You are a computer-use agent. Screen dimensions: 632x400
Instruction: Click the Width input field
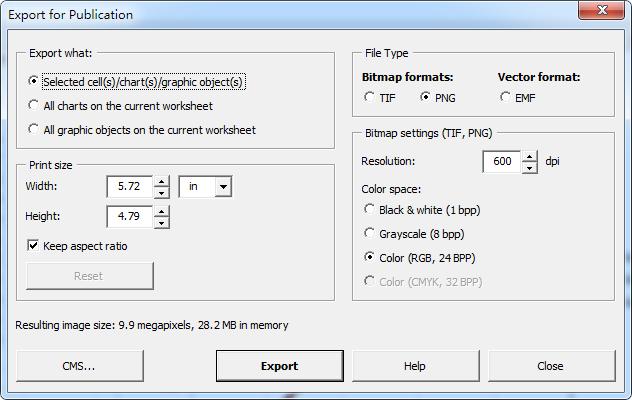130,187
